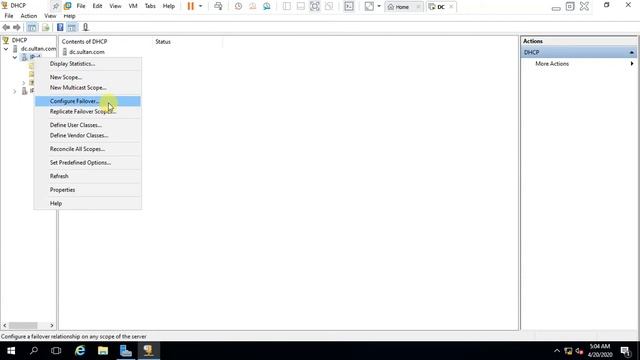
Task: Click Refresh in context menu
Action: pos(88,176)
